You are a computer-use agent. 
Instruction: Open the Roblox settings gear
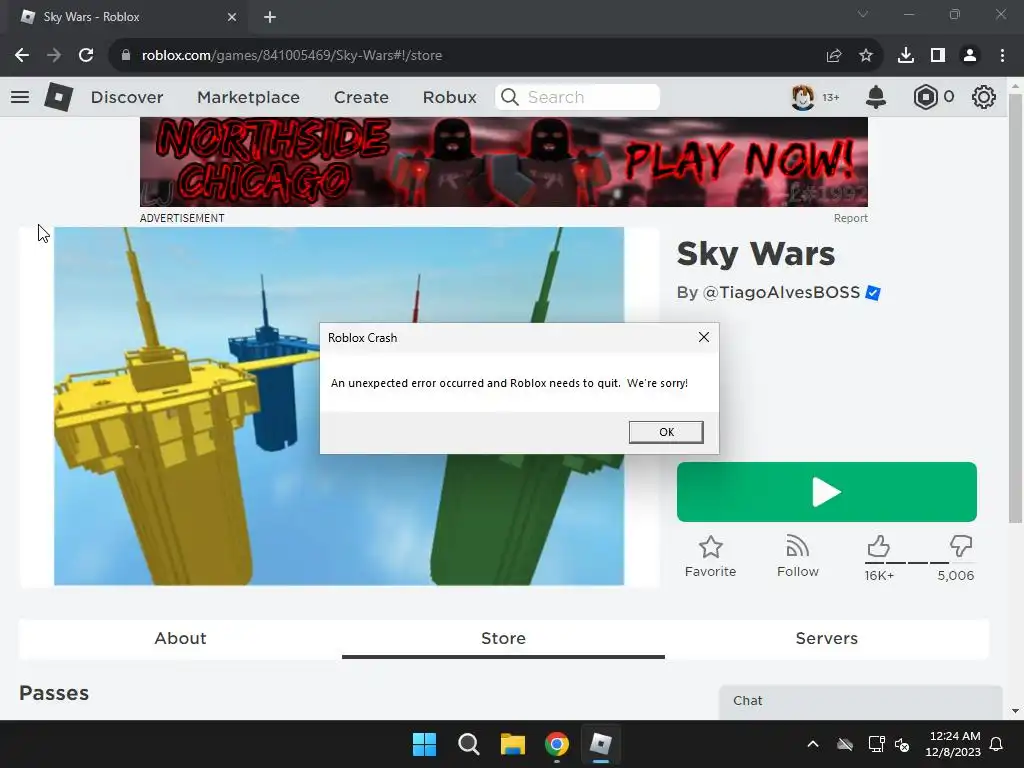pyautogui.click(x=984, y=97)
